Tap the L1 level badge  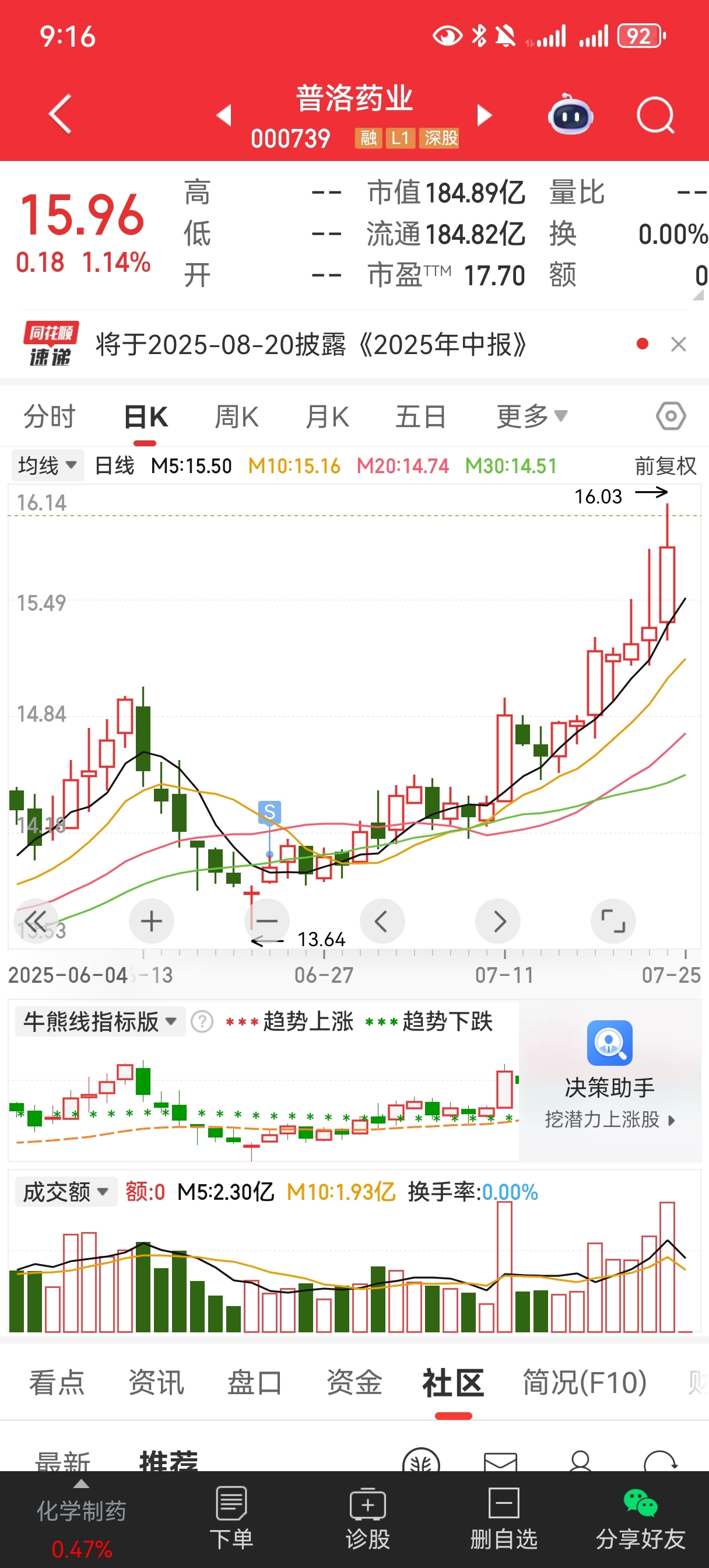tap(401, 138)
